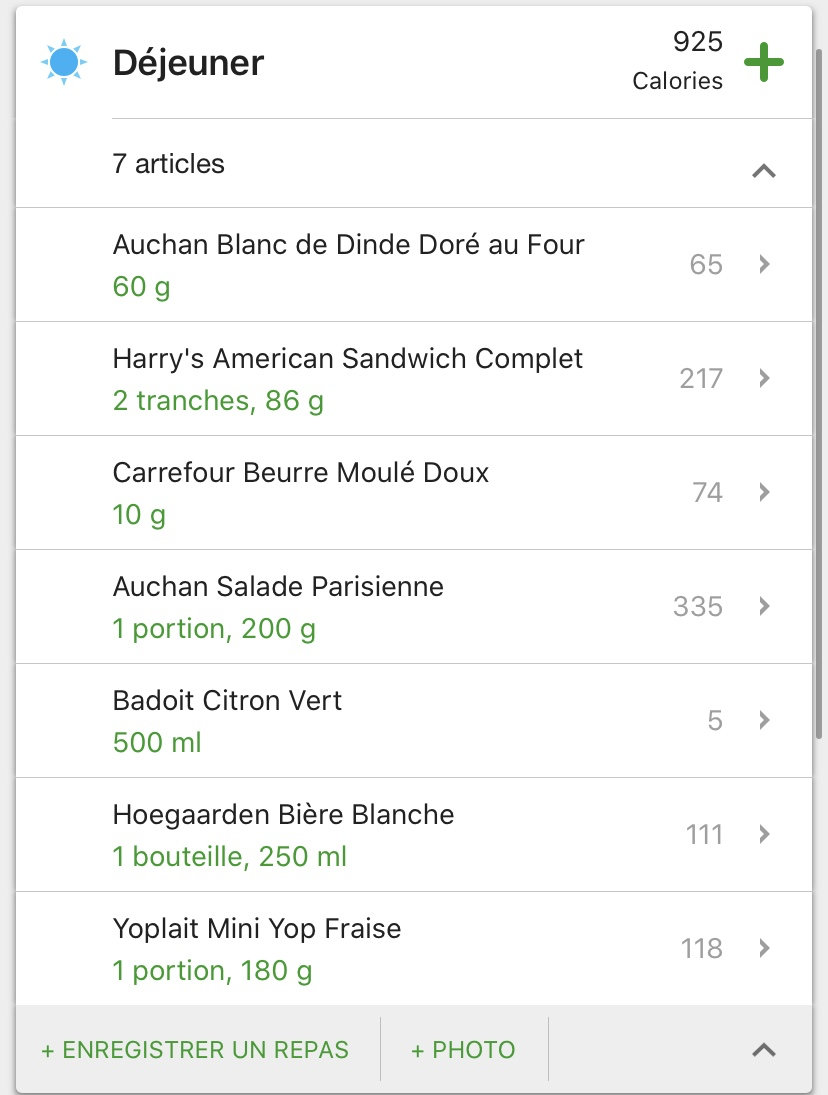This screenshot has height=1095, width=828.
Task: Tap the 1 bouteille, 250 ml portion
Action: [230, 857]
